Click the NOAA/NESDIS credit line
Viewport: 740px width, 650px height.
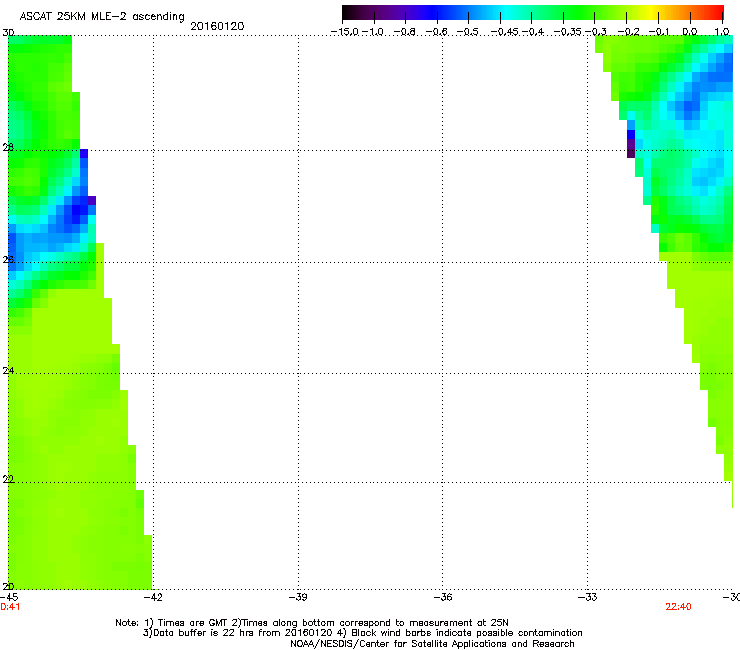click(x=432, y=644)
